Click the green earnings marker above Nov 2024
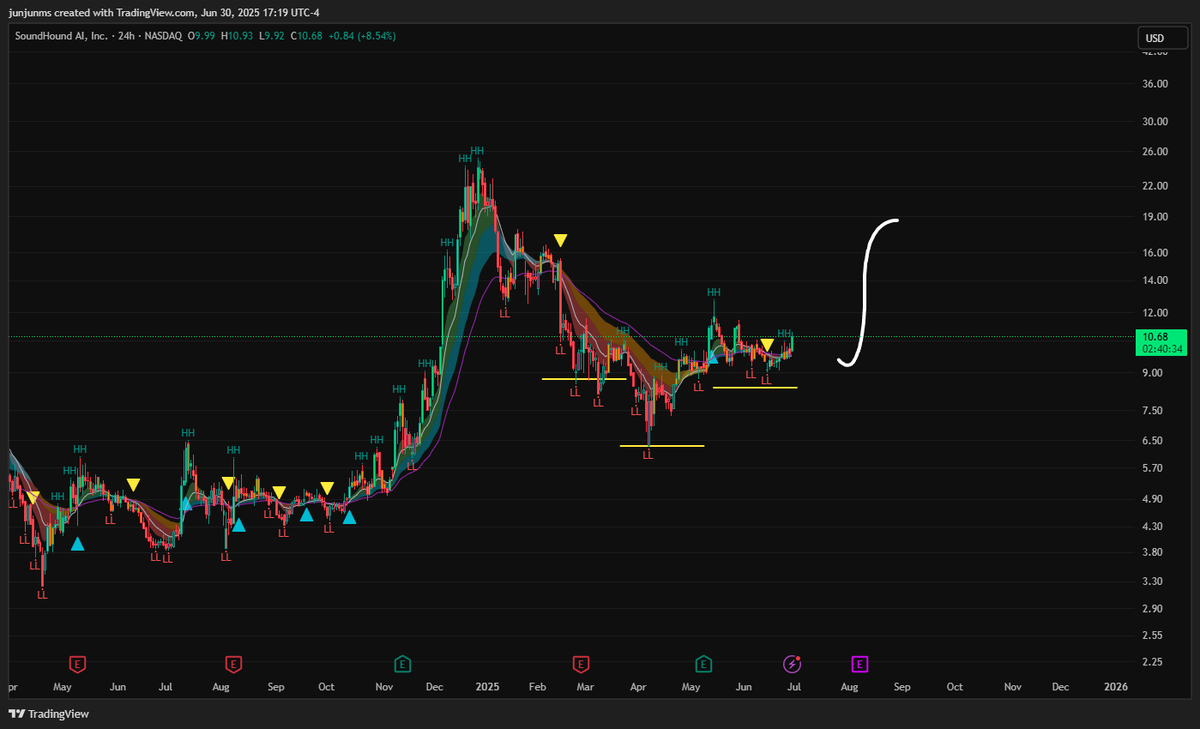The width and height of the screenshot is (1200, 729). [x=401, y=663]
